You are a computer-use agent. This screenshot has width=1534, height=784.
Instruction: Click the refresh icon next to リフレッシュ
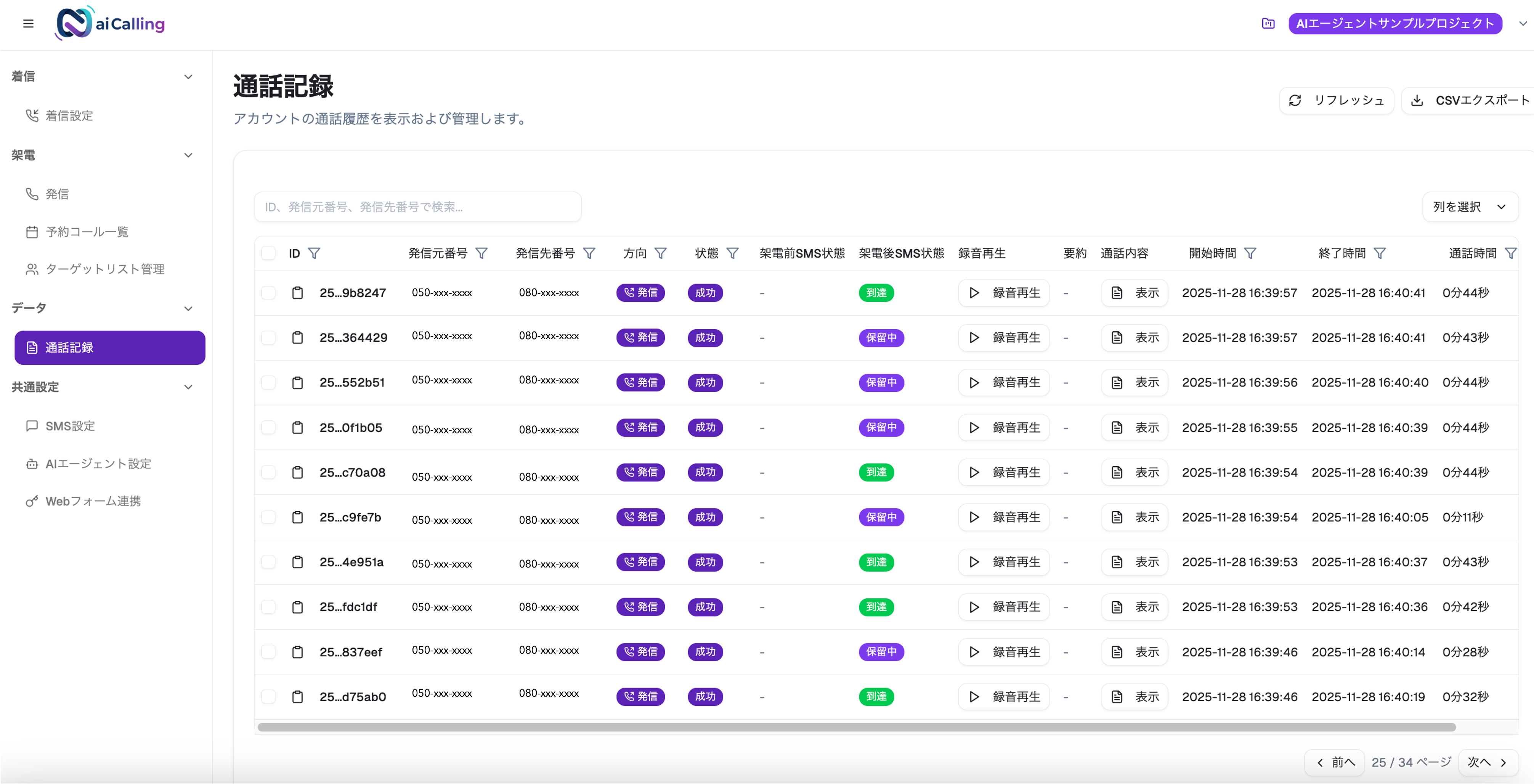[1296, 100]
